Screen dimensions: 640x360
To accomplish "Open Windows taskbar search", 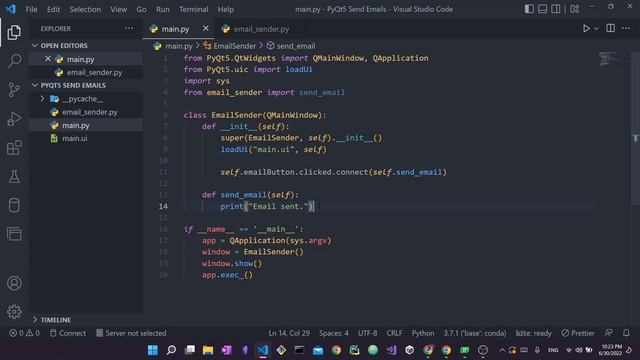I will (171, 350).
